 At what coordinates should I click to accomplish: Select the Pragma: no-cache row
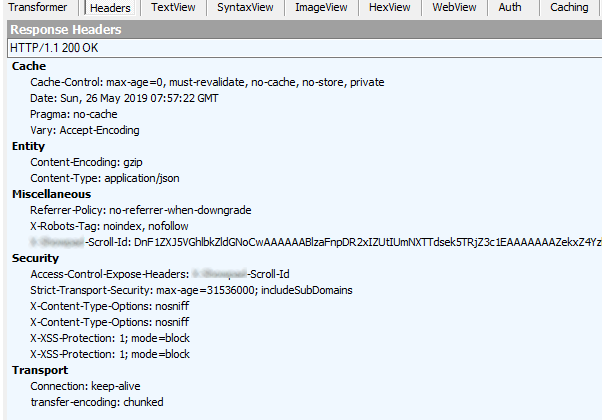click(74, 114)
